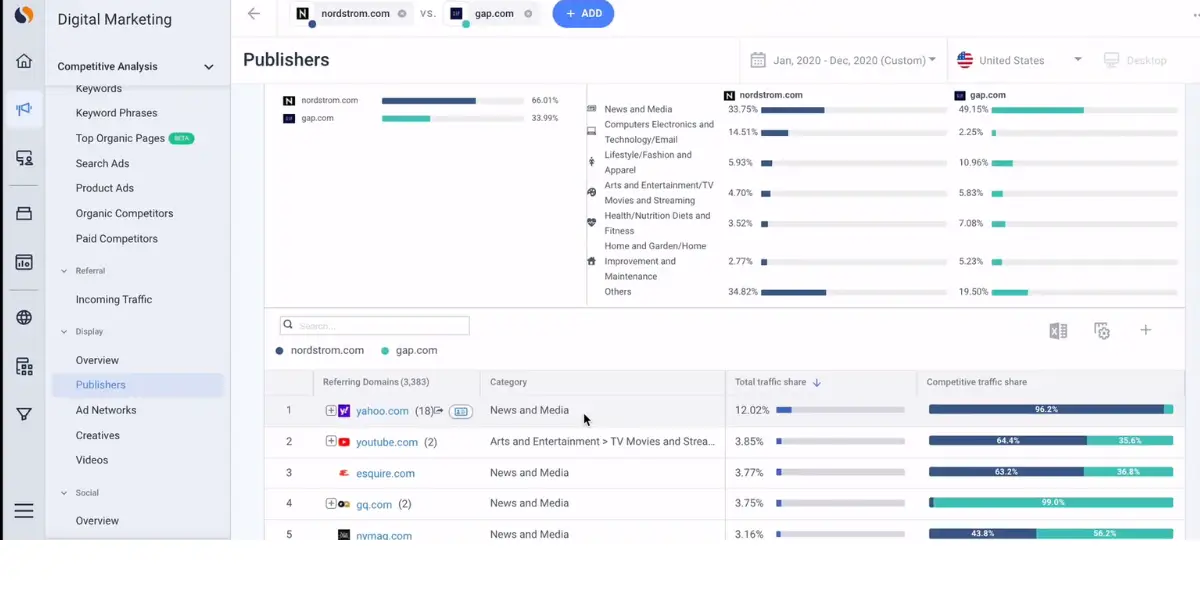
Task: Toggle nordstrom.com legend in table
Action: [320, 351]
